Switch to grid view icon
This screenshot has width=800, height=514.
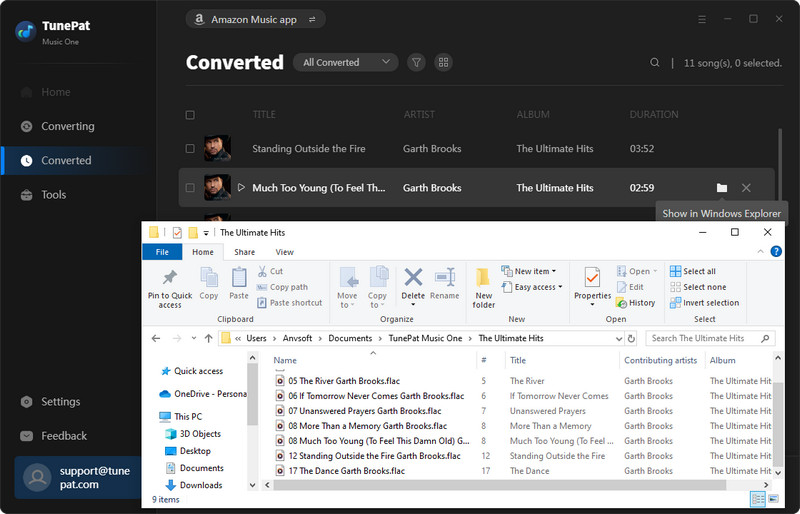(443, 62)
